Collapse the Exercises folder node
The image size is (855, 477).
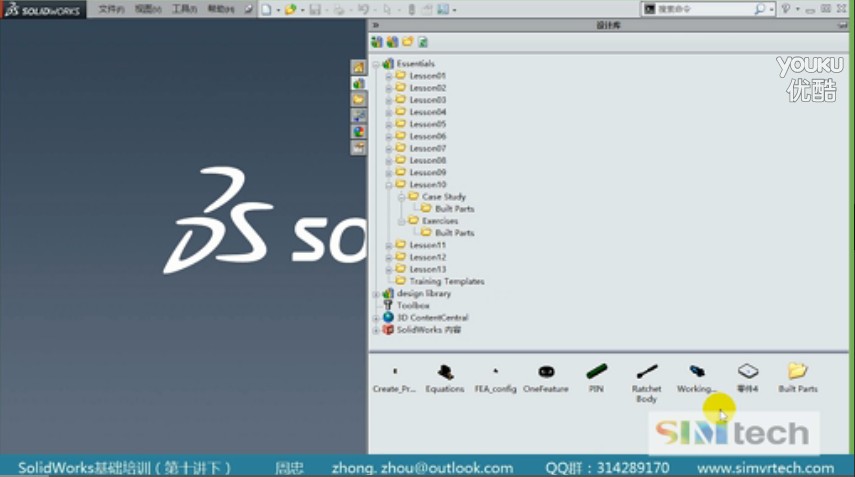tap(401, 221)
